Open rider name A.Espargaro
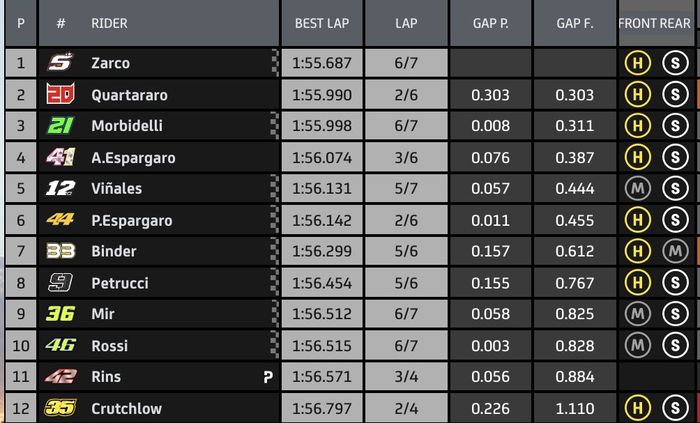The width and height of the screenshot is (700, 423). pos(133,158)
